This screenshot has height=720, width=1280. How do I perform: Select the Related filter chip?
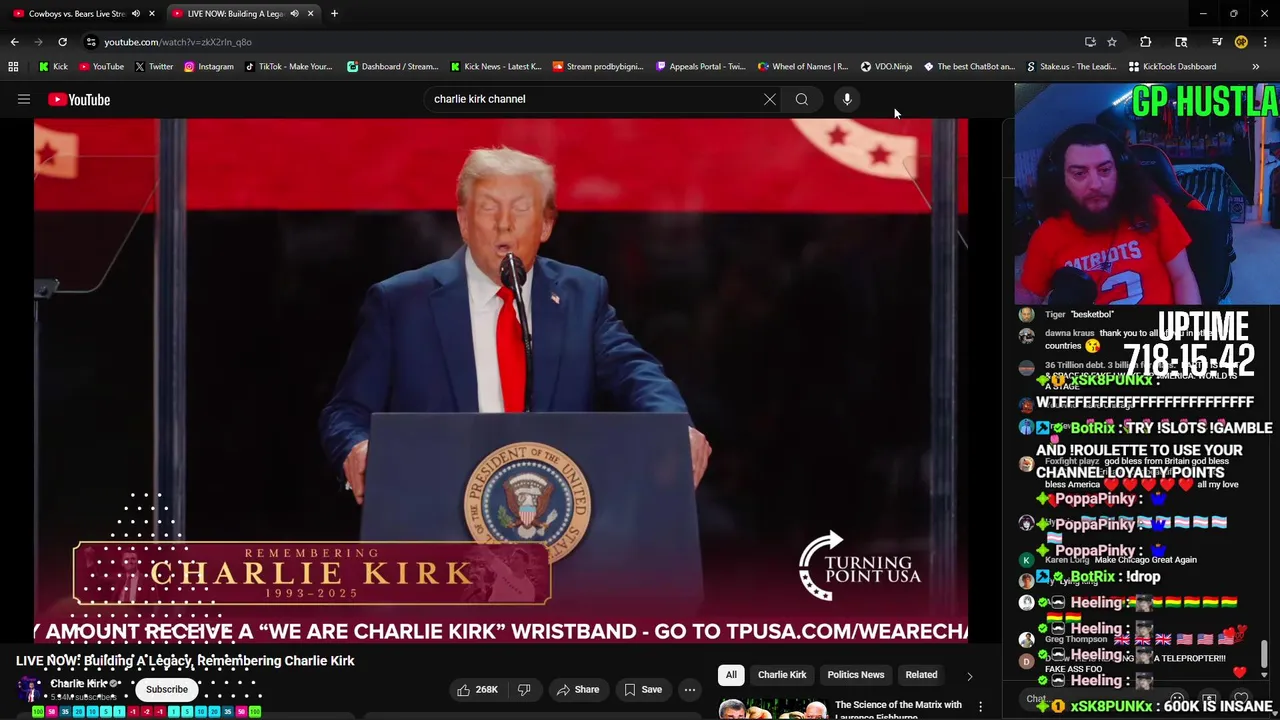coord(921,675)
